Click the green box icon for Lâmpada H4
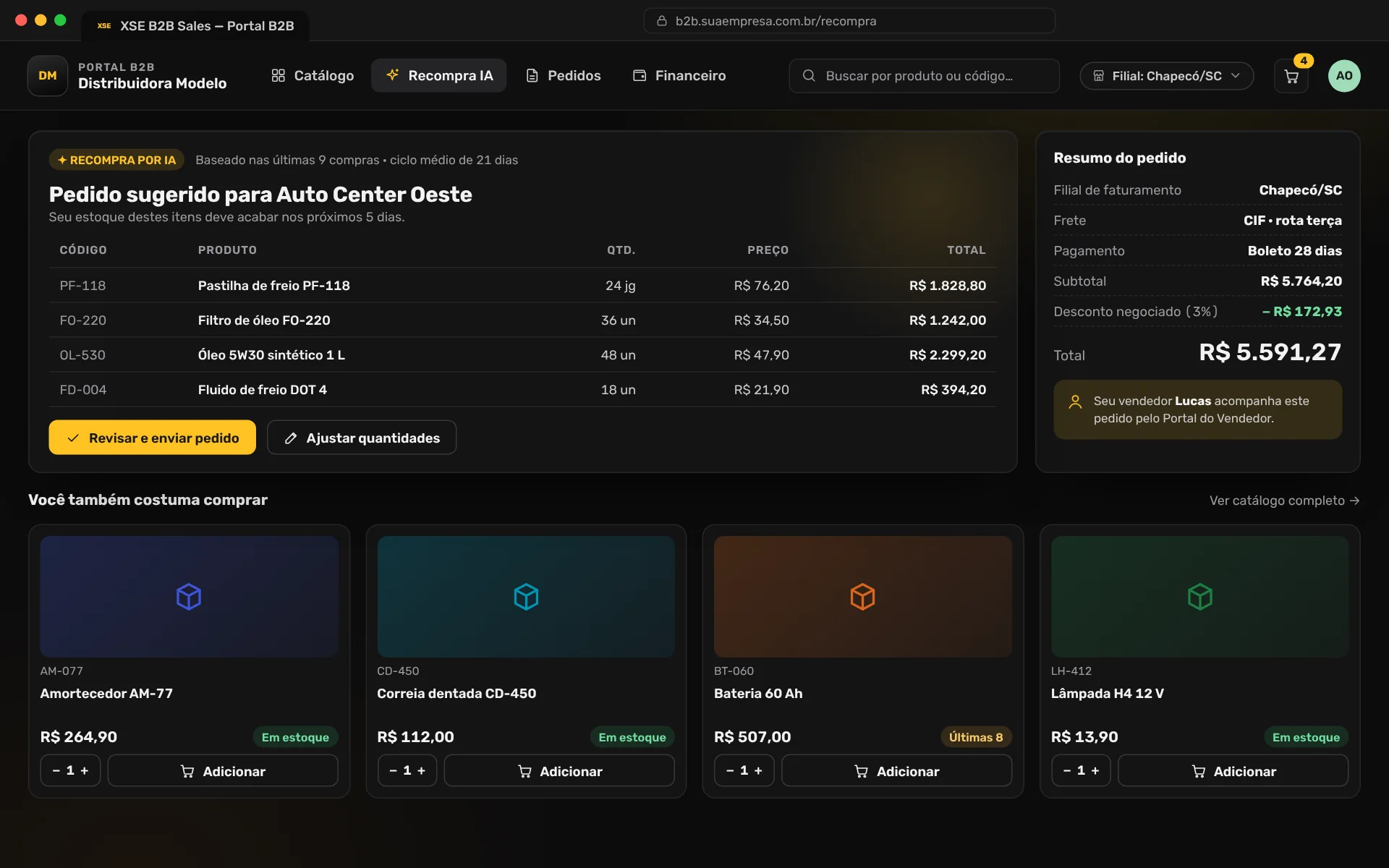The height and width of the screenshot is (868, 1389). pos(1199,597)
